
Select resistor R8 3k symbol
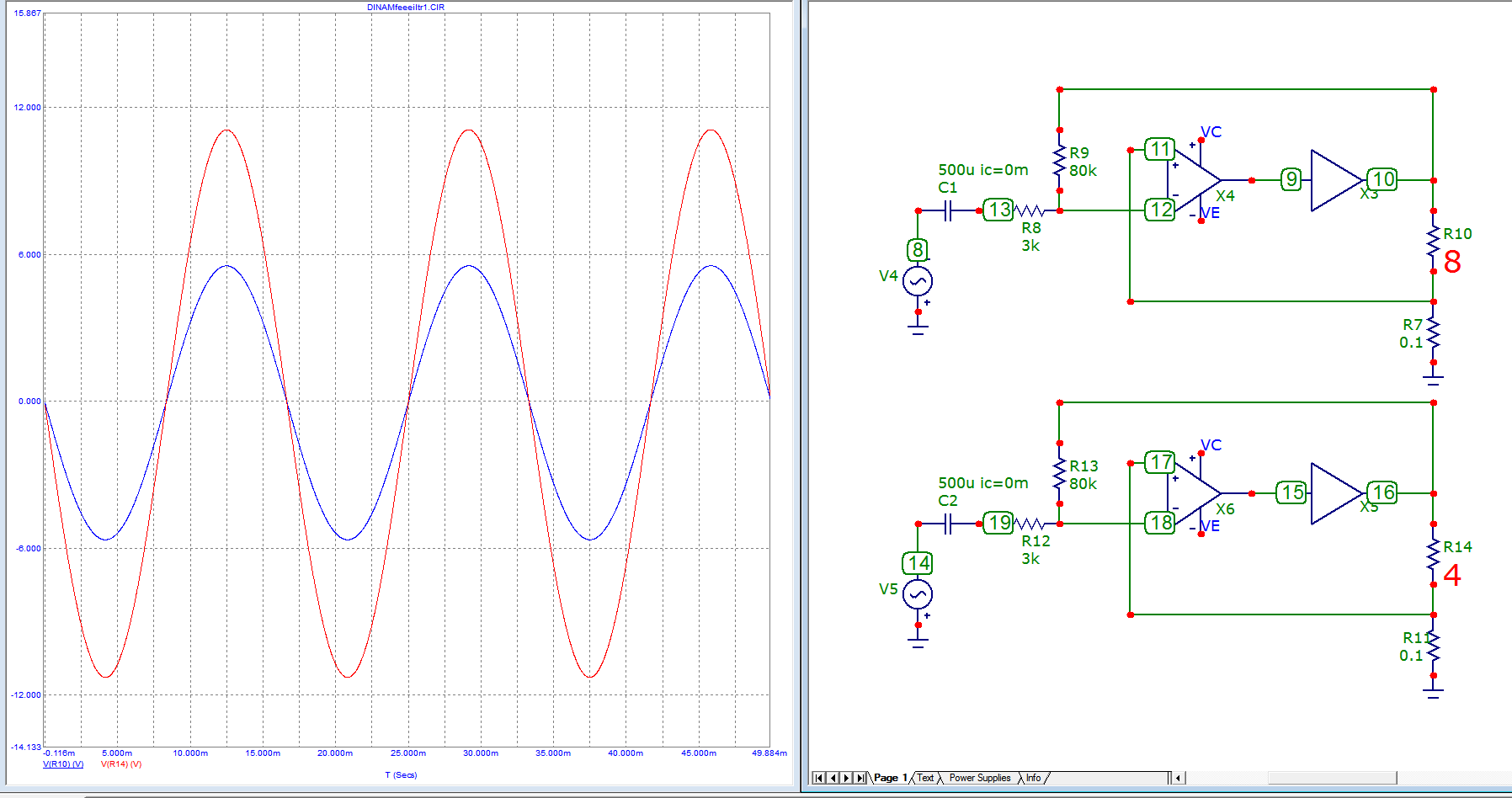[x=1030, y=210]
